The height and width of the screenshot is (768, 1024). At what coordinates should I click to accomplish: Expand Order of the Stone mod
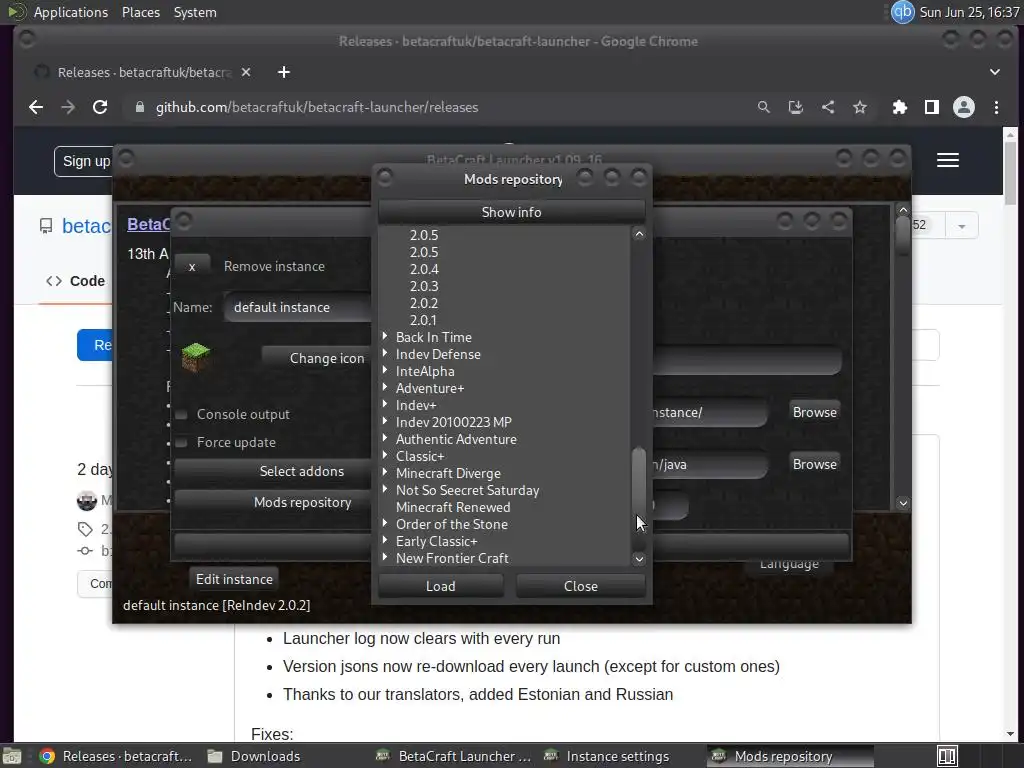[385, 523]
